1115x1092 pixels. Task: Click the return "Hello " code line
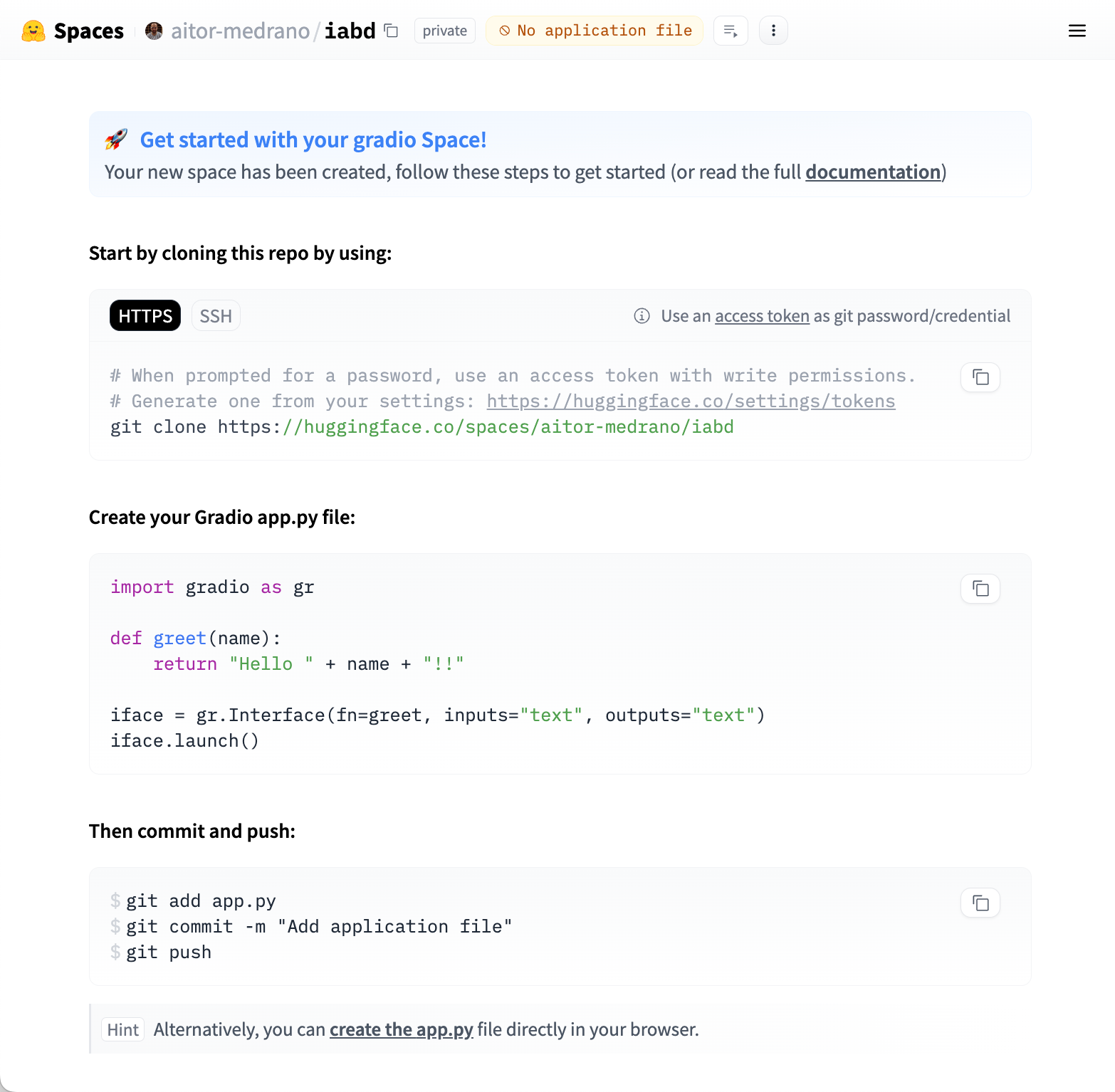309,664
